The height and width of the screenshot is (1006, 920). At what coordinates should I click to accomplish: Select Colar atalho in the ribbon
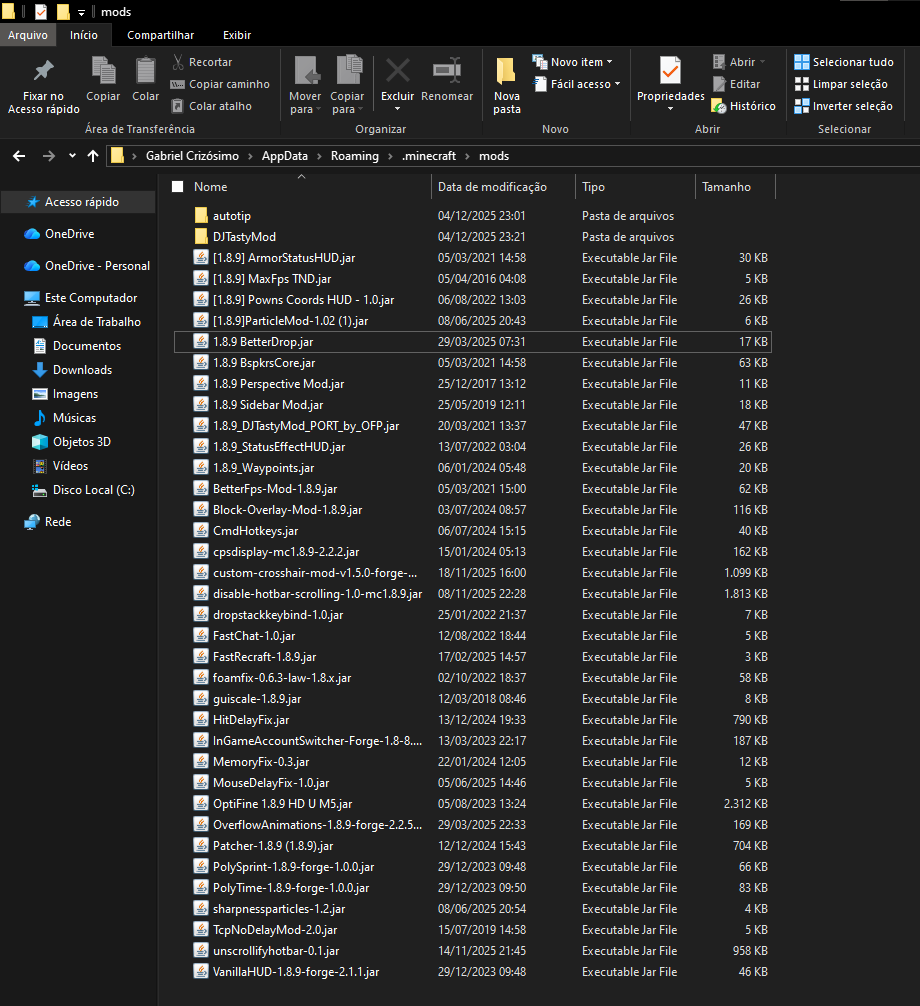(x=212, y=106)
